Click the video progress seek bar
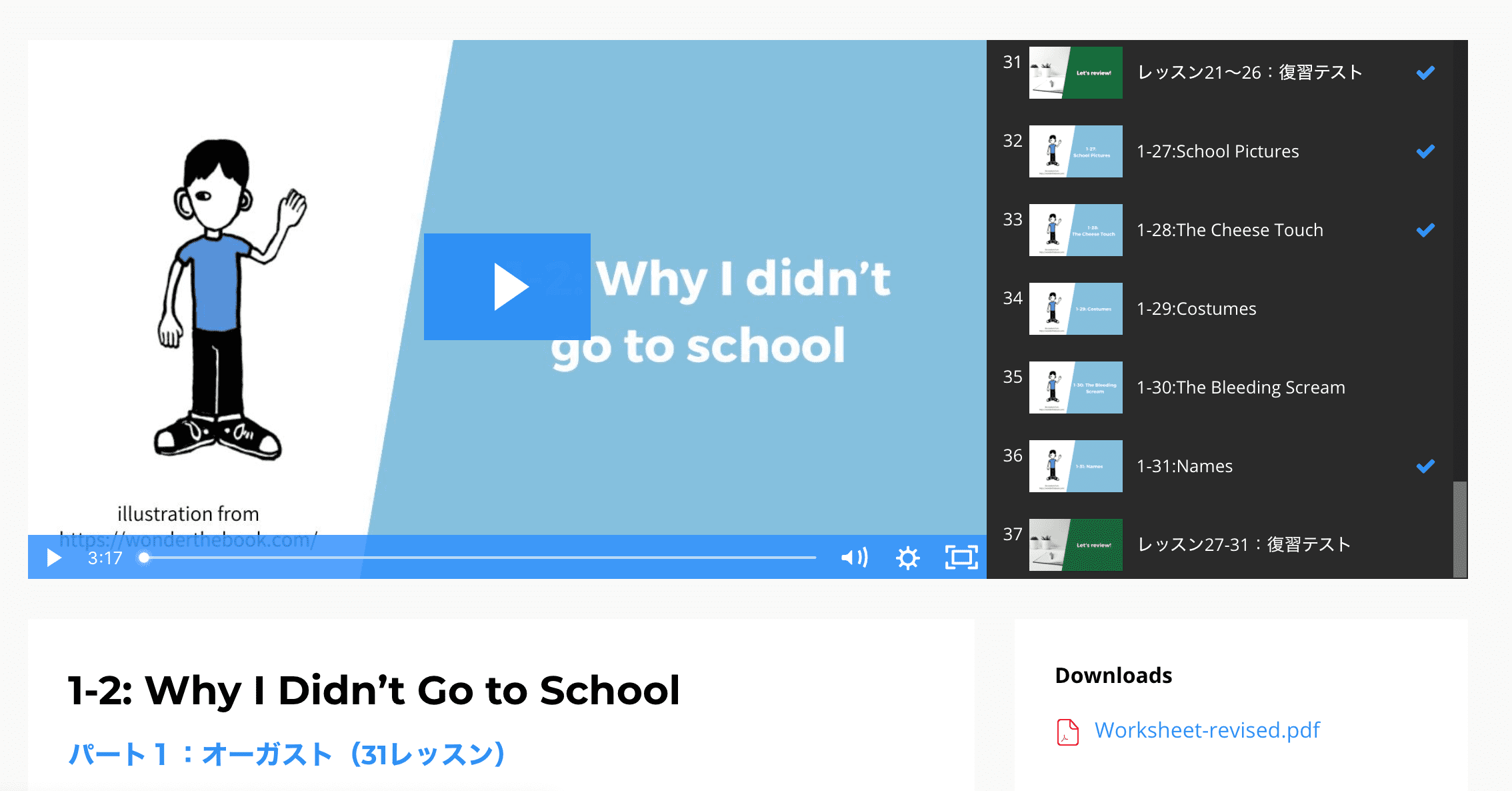1512x791 pixels. 480,558
